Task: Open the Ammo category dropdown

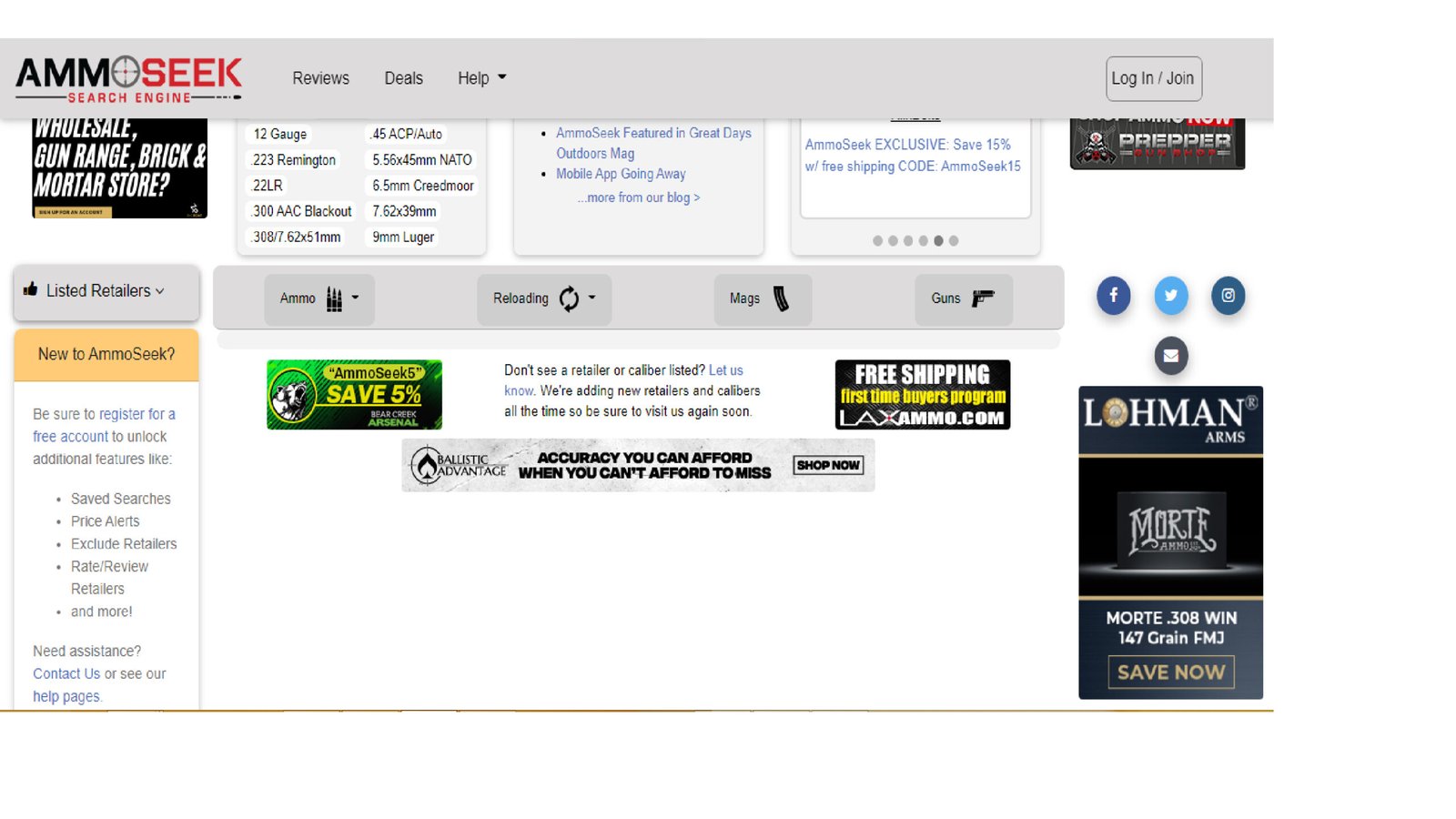Action: pos(319,298)
